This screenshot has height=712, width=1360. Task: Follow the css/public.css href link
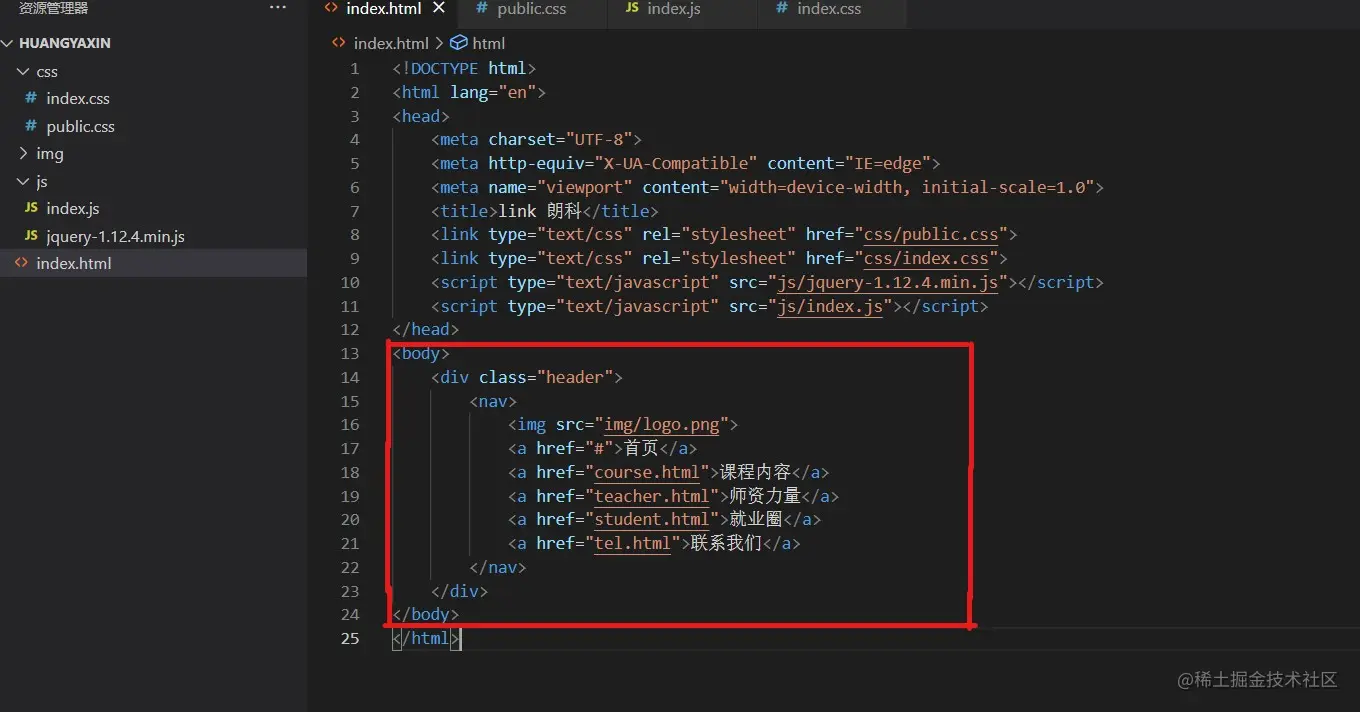point(931,235)
